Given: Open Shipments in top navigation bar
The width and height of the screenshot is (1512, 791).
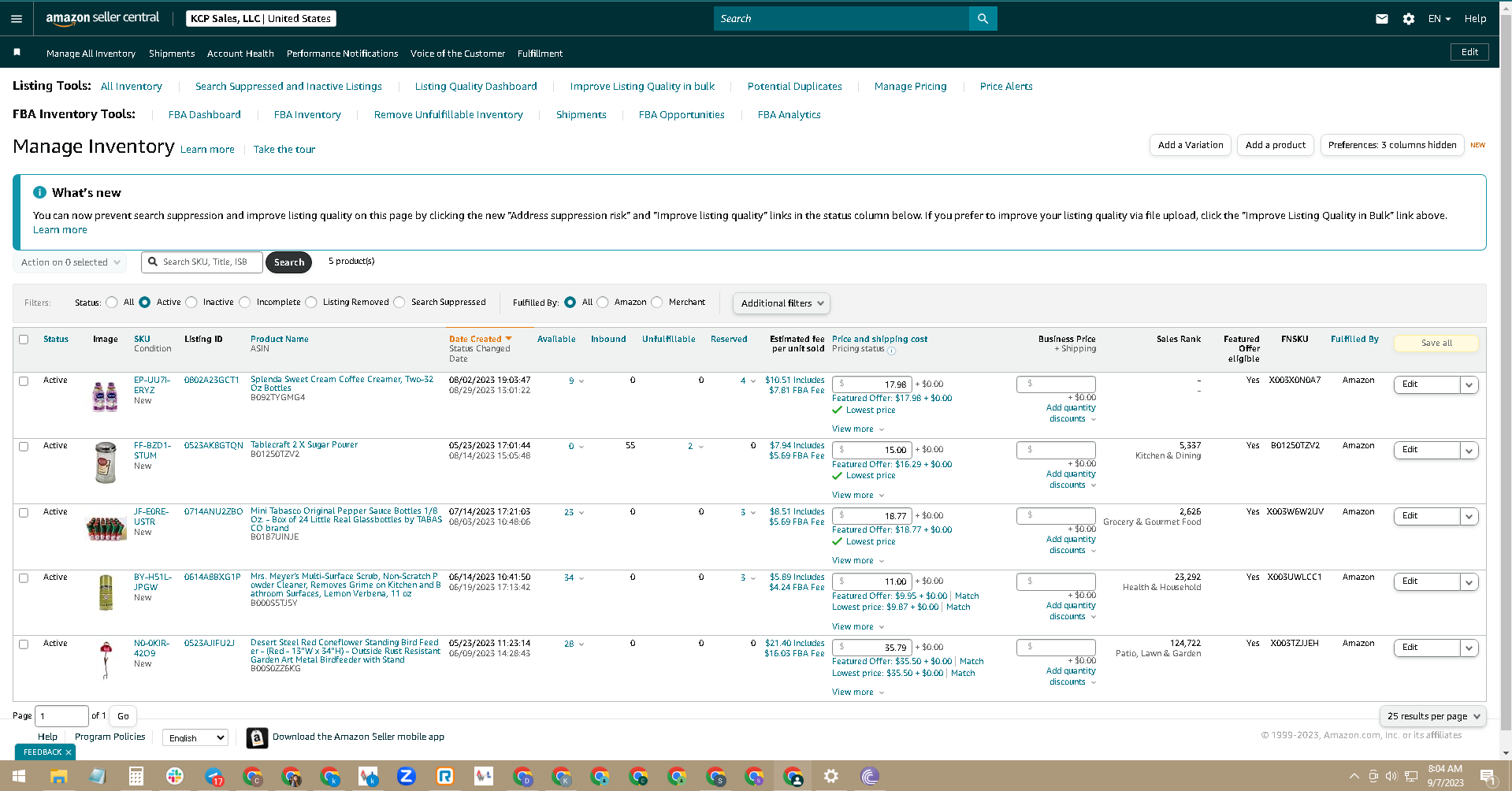Looking at the screenshot, I should (172, 54).
